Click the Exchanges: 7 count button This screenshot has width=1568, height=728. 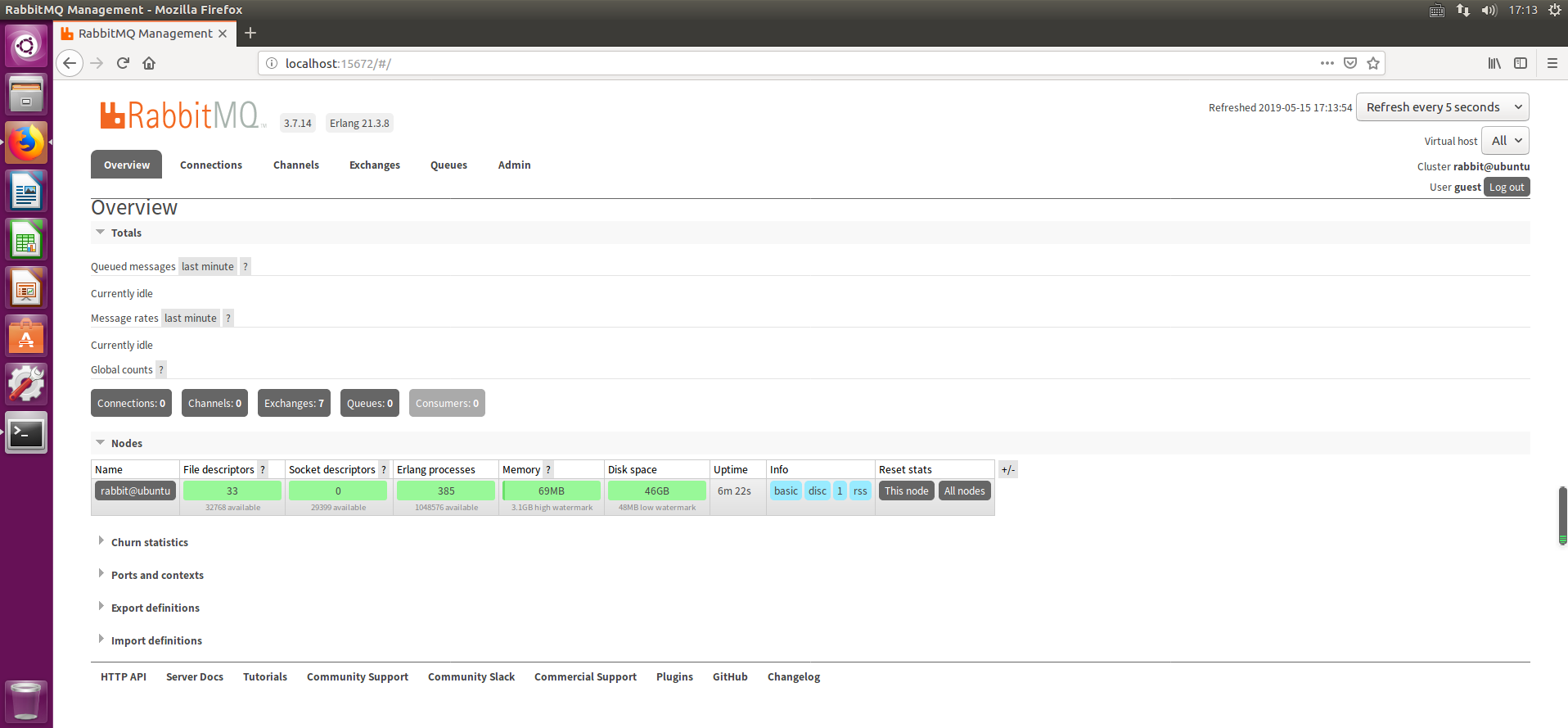294,403
